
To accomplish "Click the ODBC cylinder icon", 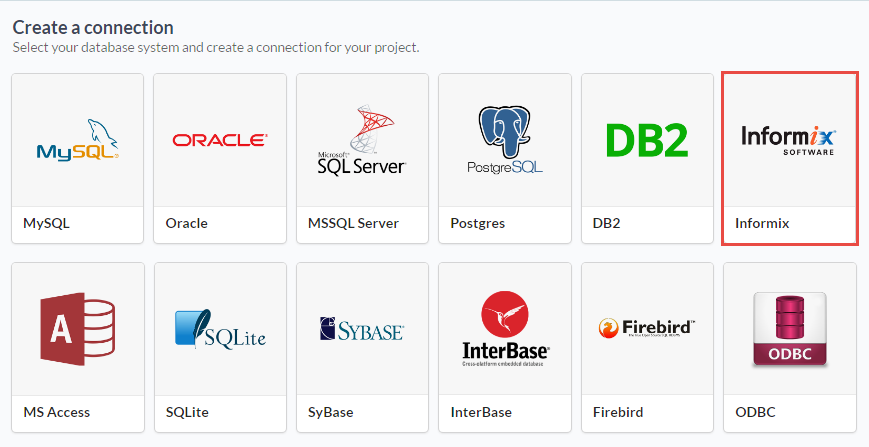I will point(789,329).
